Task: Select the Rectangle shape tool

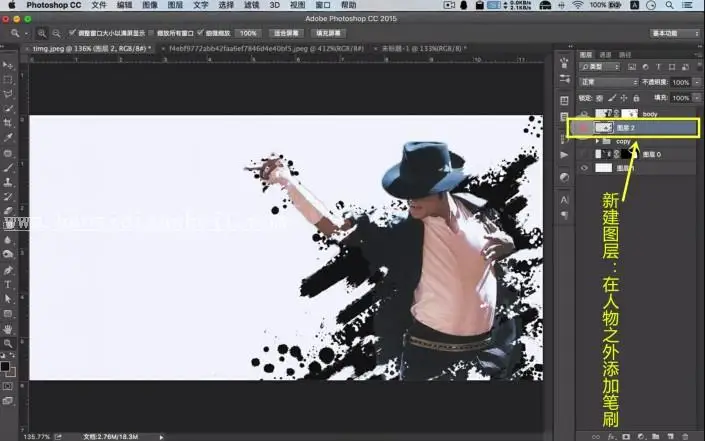Action: tap(8, 314)
